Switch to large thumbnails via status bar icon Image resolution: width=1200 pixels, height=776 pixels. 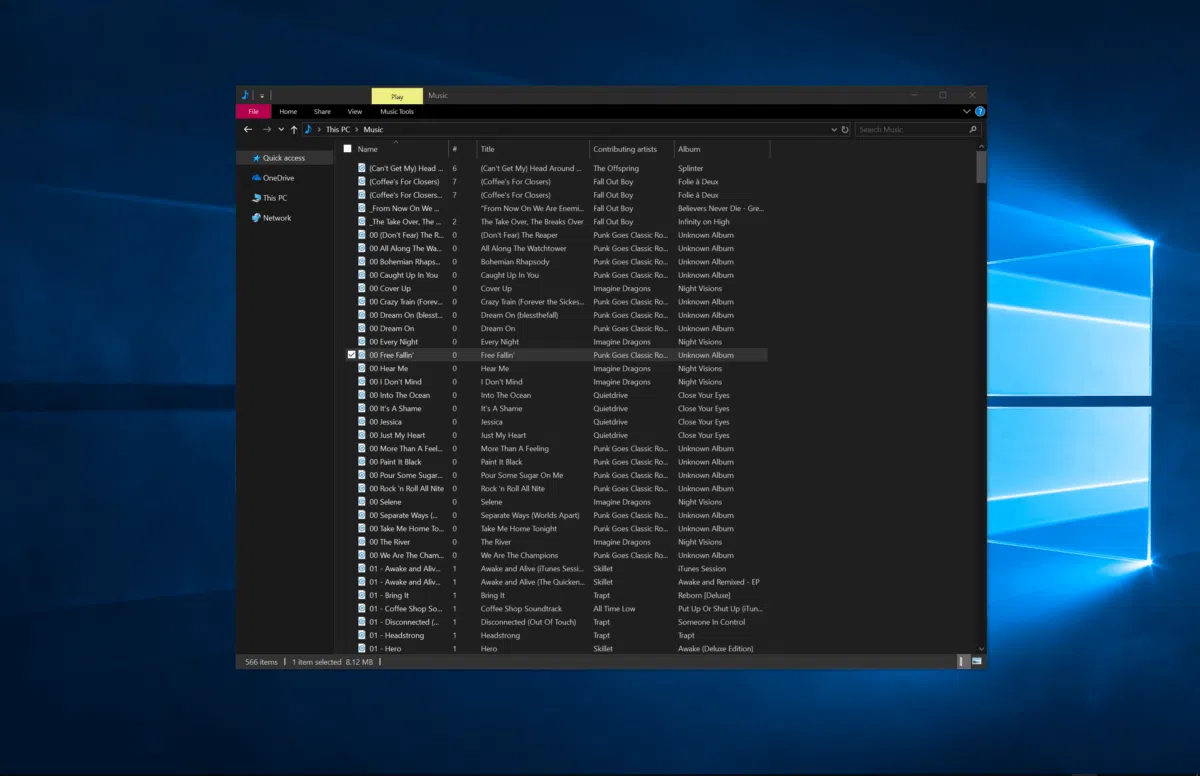(x=976, y=661)
